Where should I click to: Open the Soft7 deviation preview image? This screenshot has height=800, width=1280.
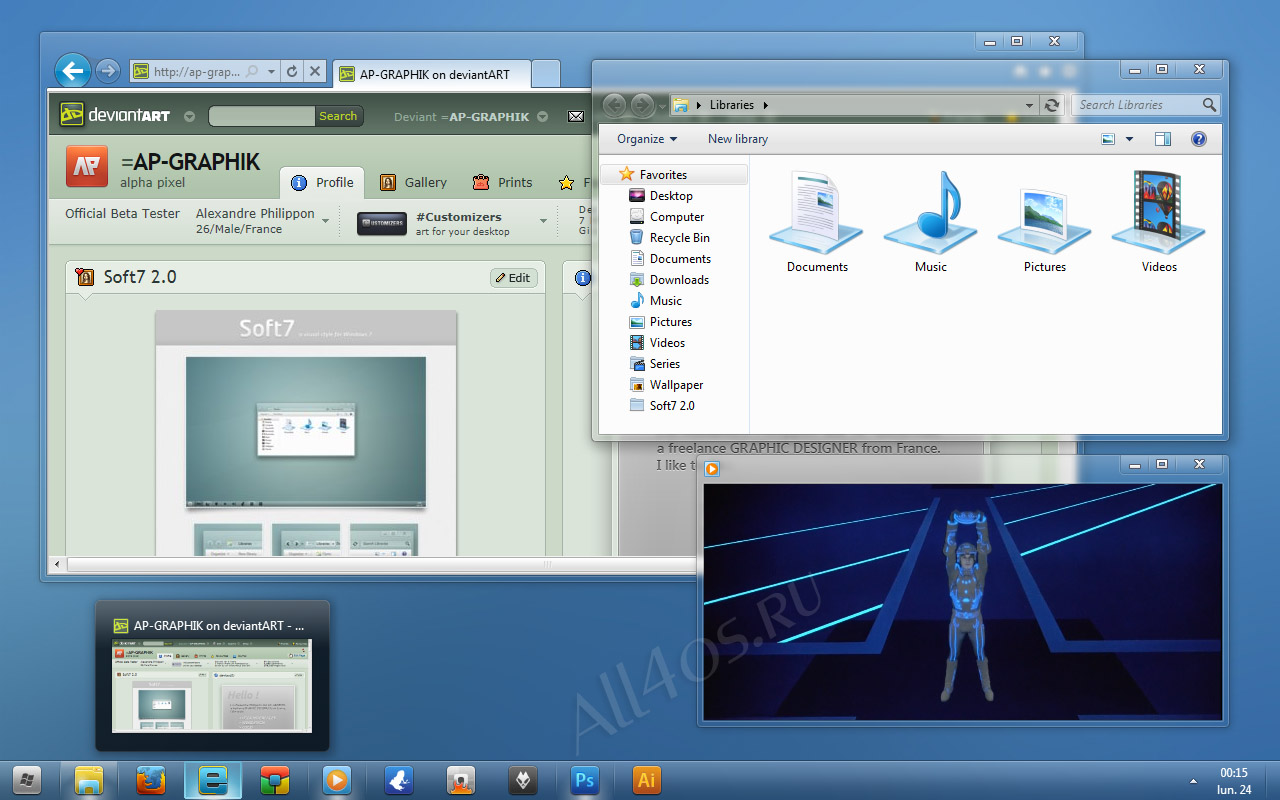[306, 432]
